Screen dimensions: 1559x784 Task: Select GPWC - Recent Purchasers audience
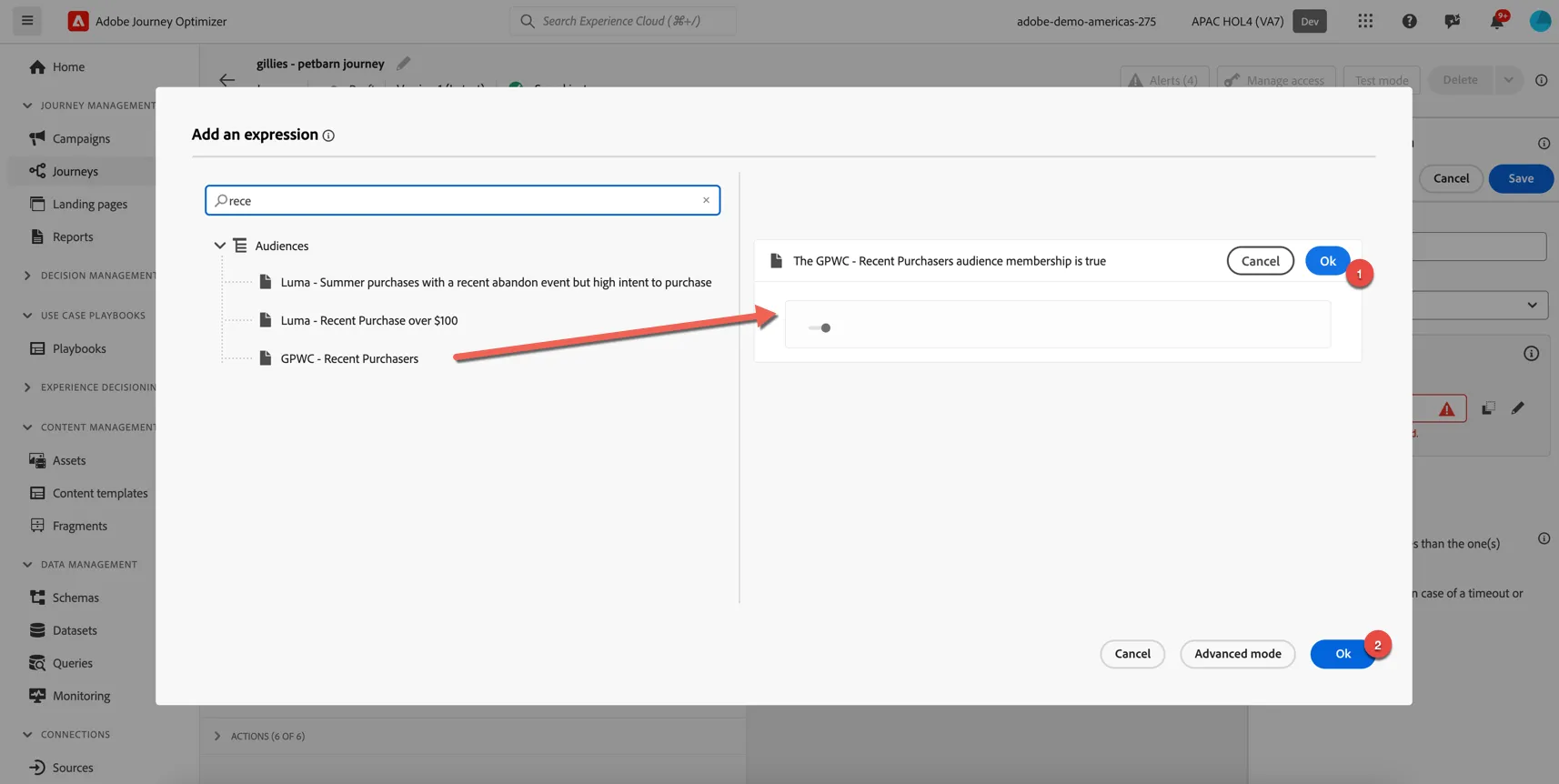point(349,358)
